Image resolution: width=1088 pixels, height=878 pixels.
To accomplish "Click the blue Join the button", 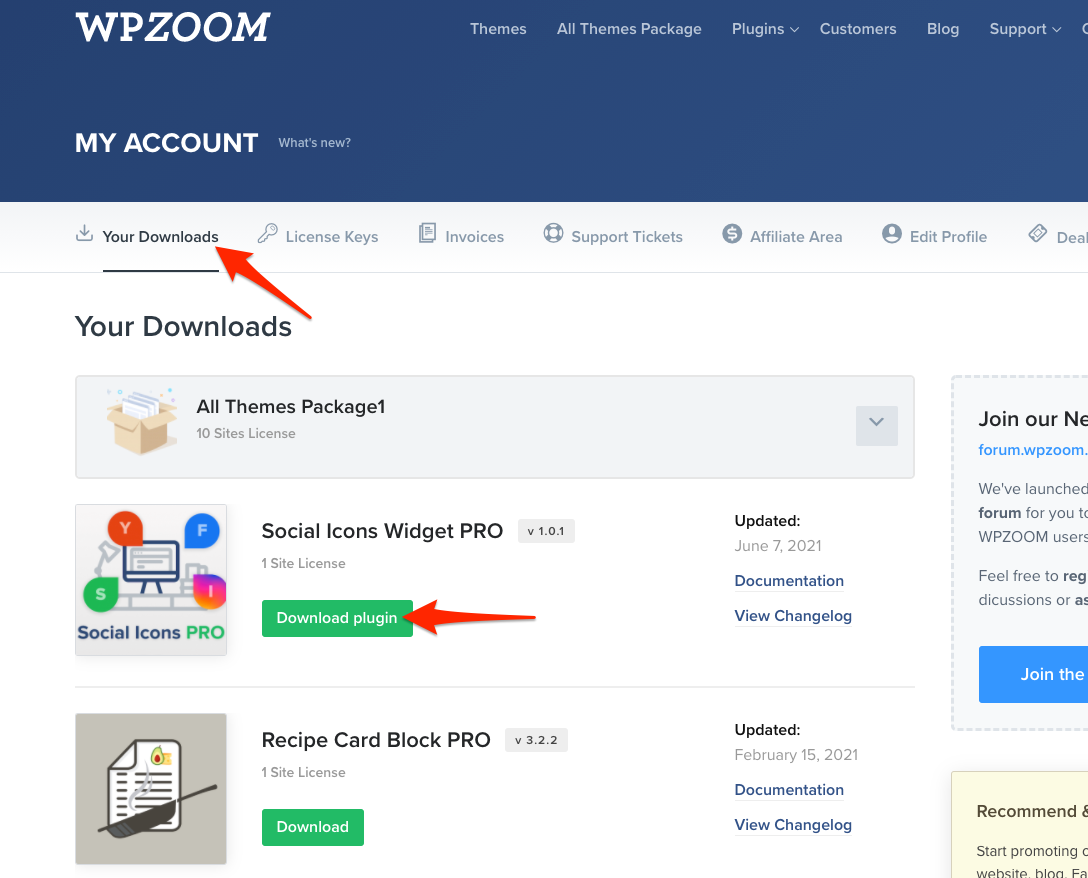I will coord(1033,674).
